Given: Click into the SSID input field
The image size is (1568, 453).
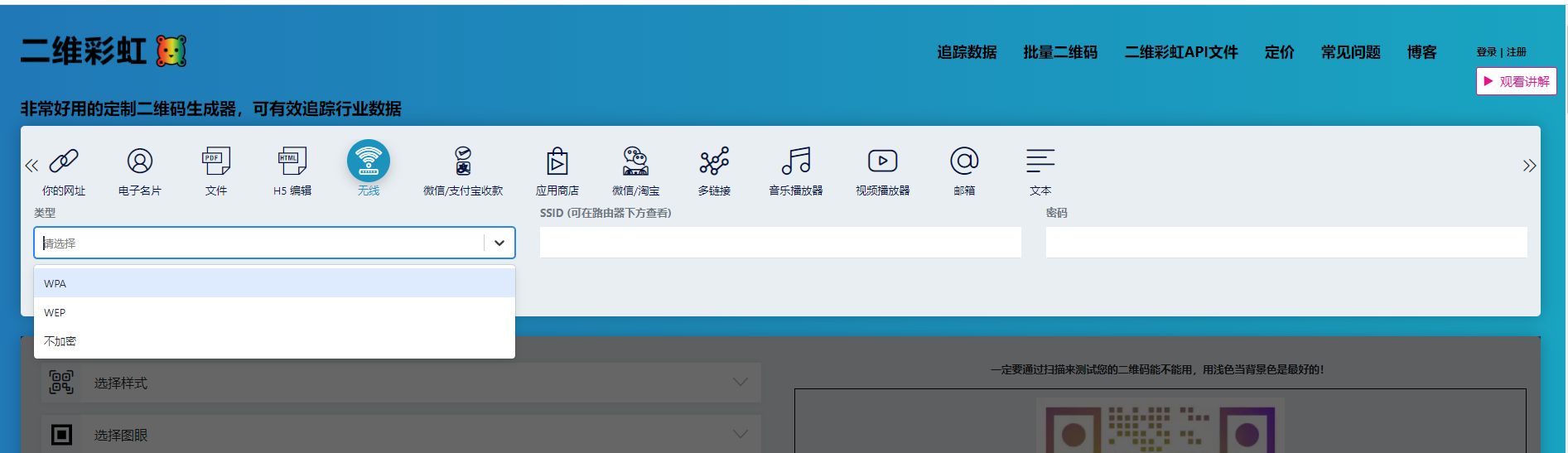Looking at the screenshot, I should pyautogui.click(x=780, y=243).
